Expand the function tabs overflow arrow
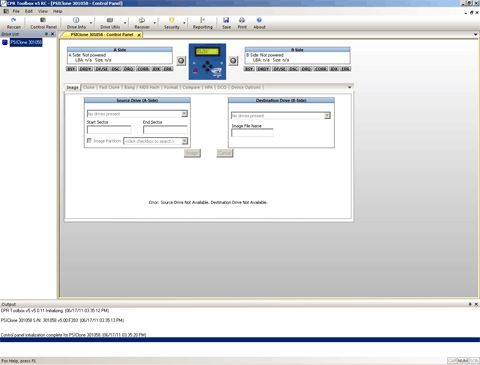 coord(349,87)
